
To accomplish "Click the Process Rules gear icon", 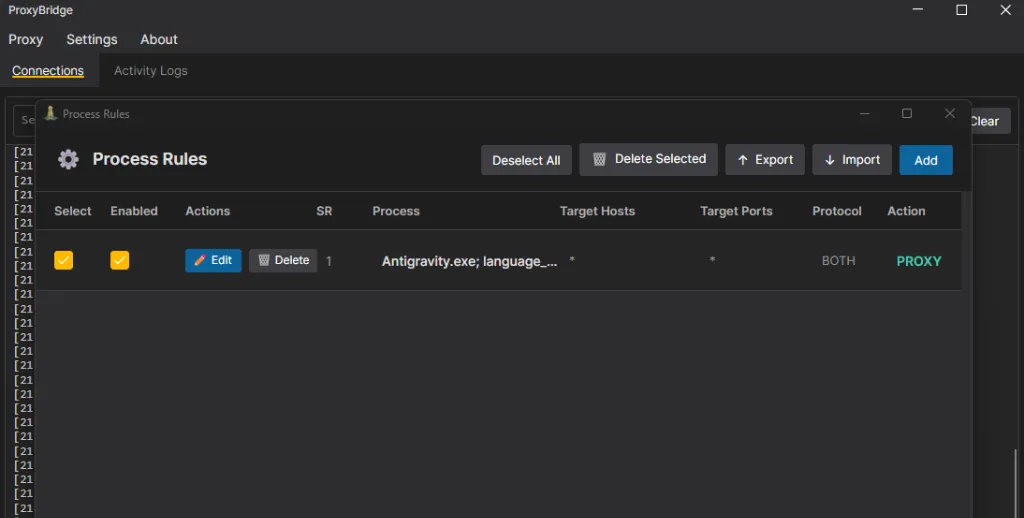I will pyautogui.click(x=68, y=159).
